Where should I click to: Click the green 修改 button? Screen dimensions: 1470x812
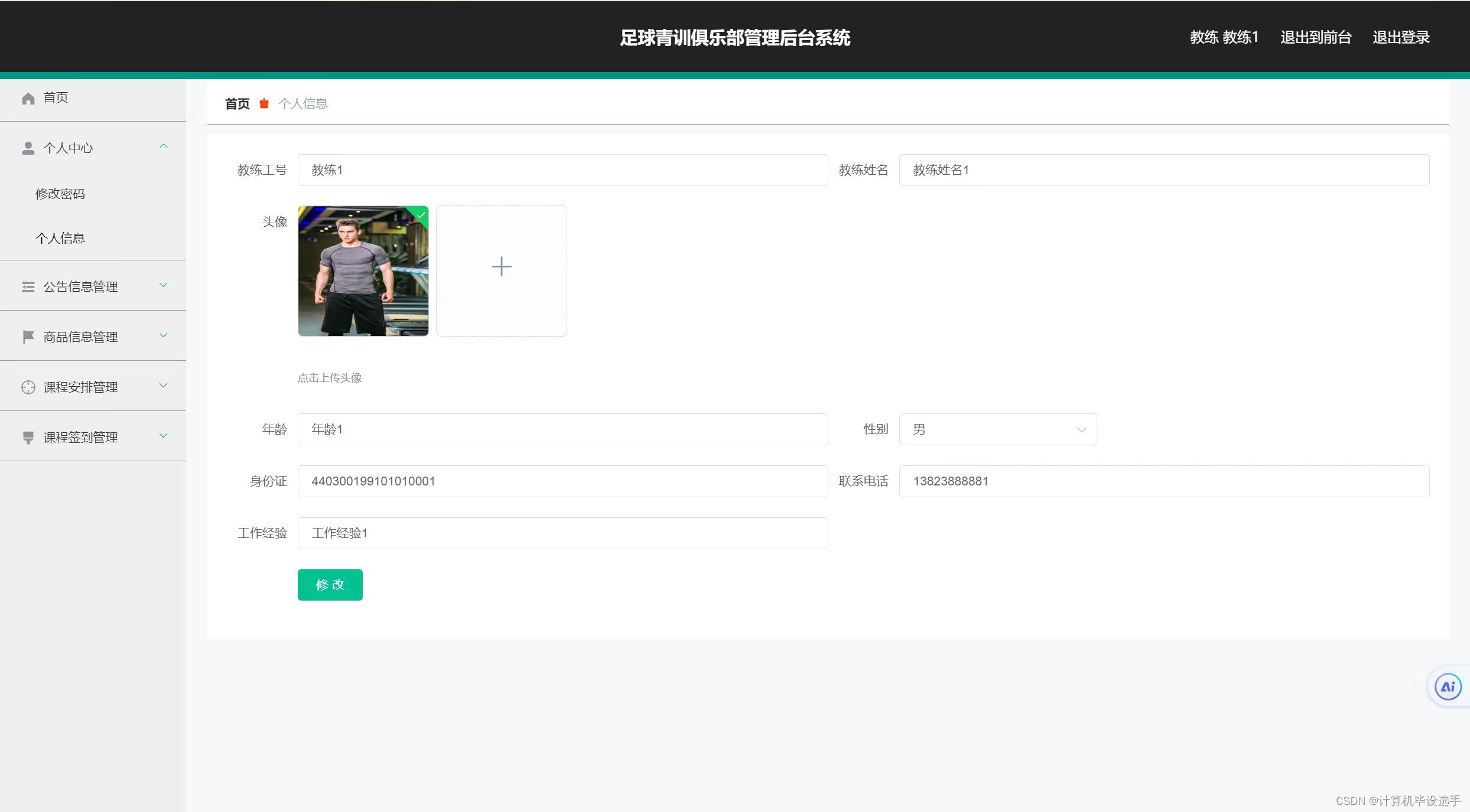(330, 585)
